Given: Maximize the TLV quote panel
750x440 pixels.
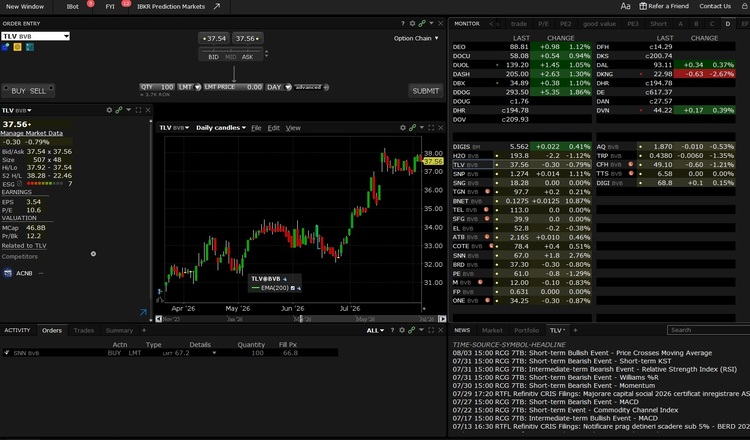Looking at the screenshot, I should pyautogui.click(x=139, y=110).
